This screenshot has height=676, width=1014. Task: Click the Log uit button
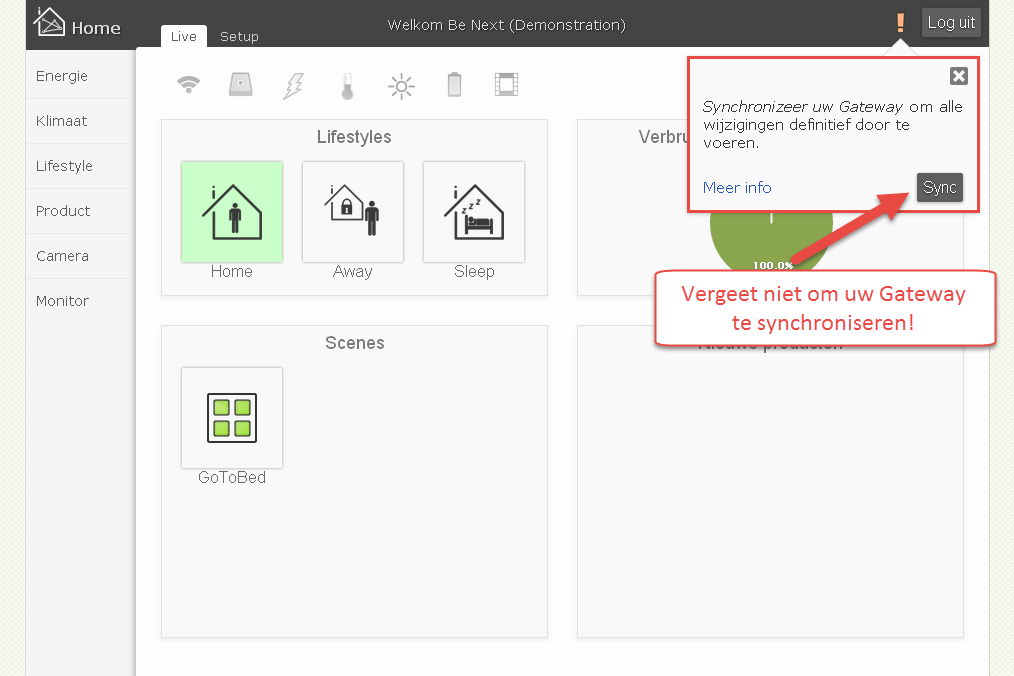(x=950, y=23)
